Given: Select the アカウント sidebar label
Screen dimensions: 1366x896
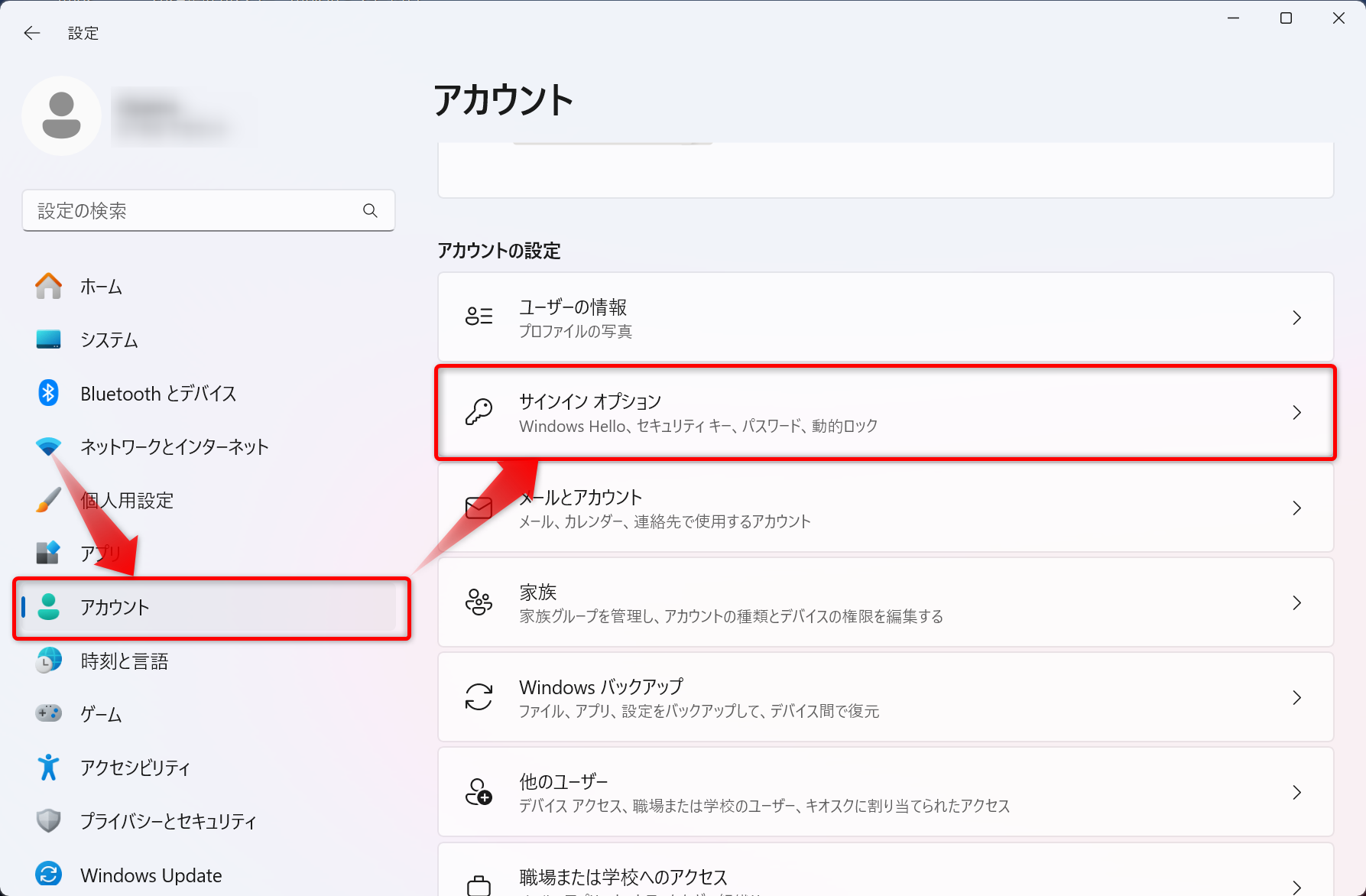Looking at the screenshot, I should pyautogui.click(x=115, y=608).
